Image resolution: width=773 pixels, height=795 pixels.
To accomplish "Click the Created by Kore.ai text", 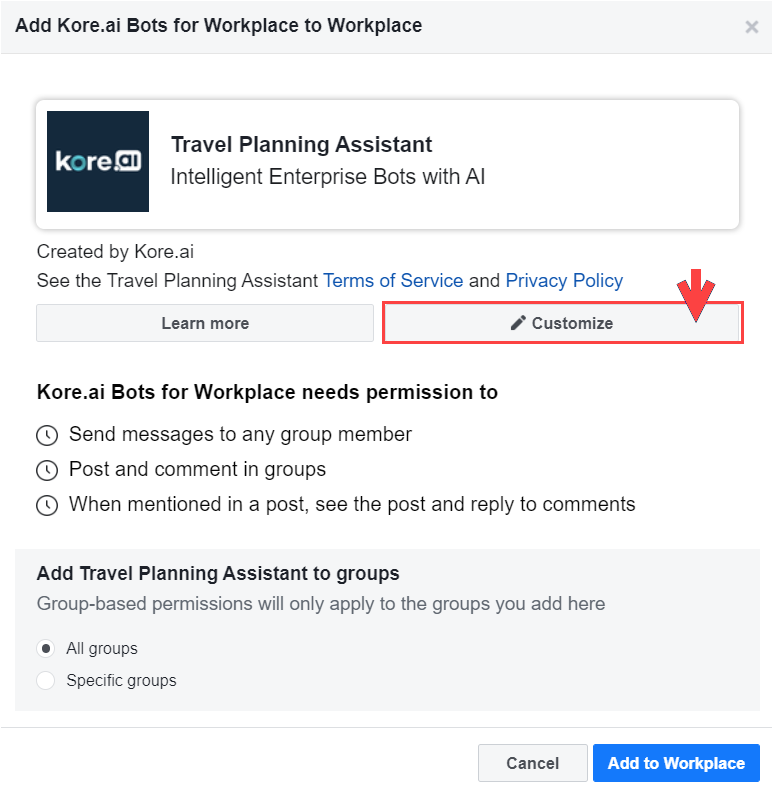I will click(x=115, y=252).
